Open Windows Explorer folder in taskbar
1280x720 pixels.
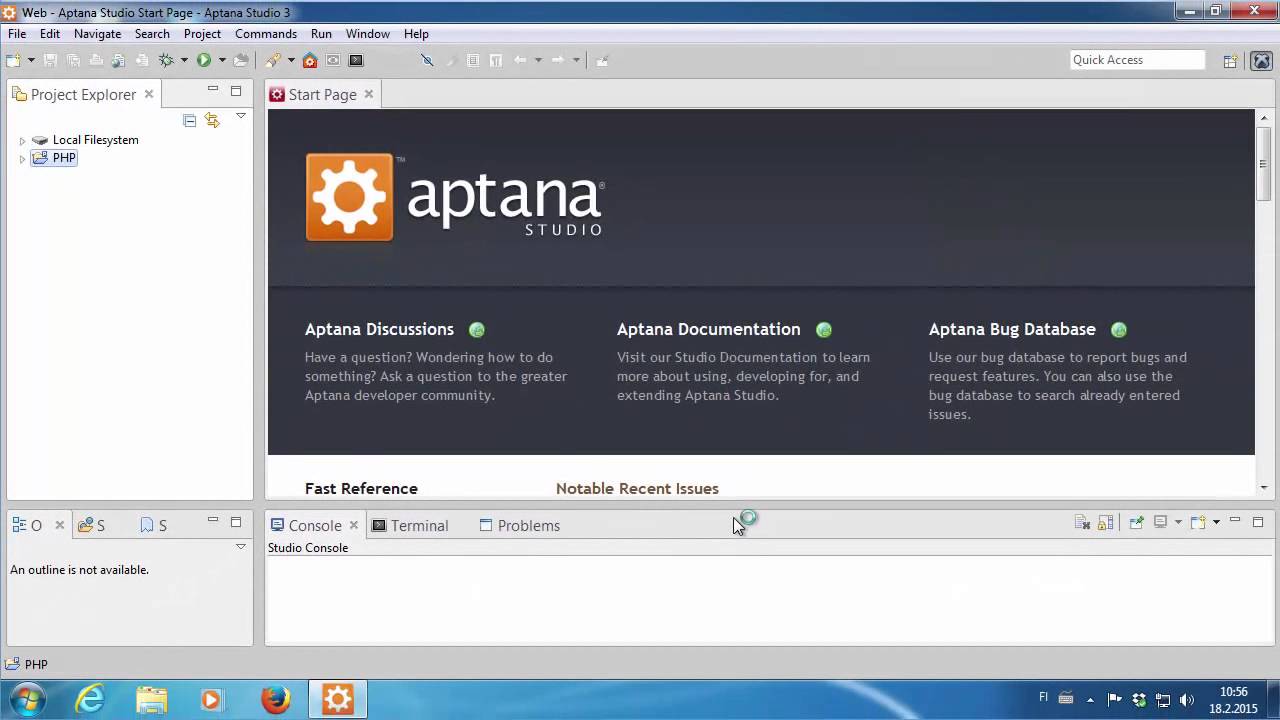click(152, 699)
